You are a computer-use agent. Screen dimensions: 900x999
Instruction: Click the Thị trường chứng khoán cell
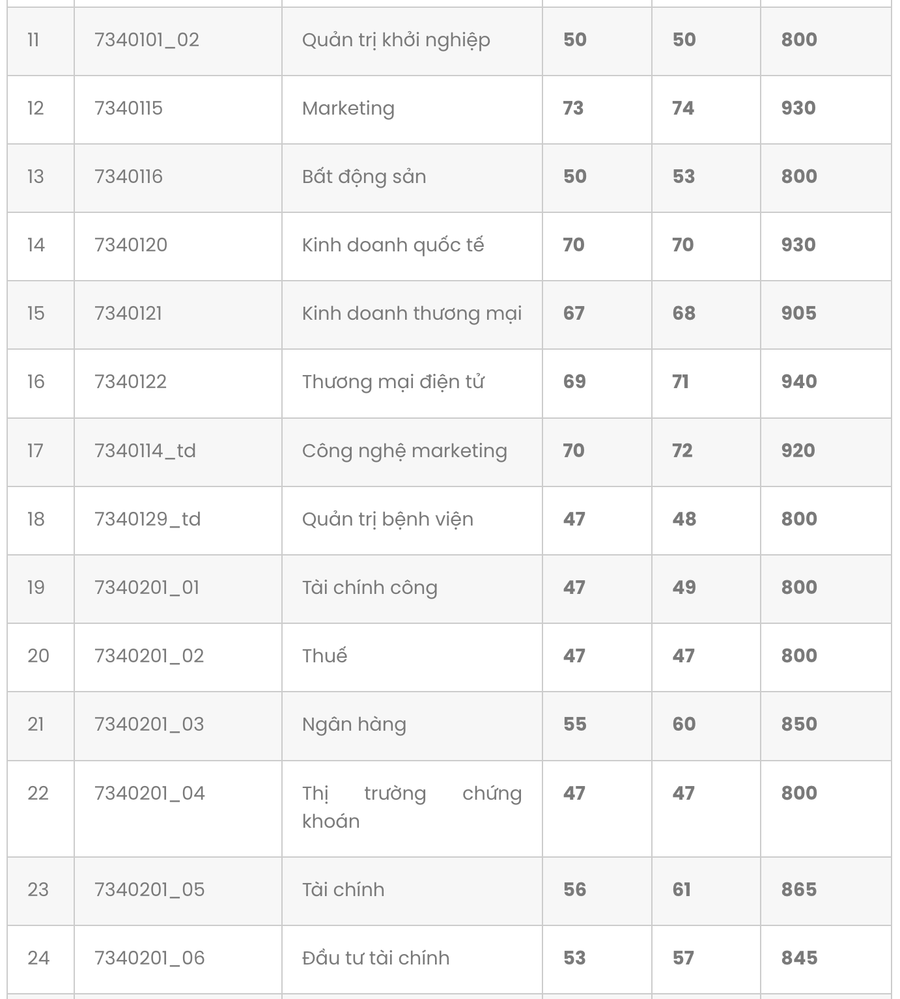click(412, 807)
